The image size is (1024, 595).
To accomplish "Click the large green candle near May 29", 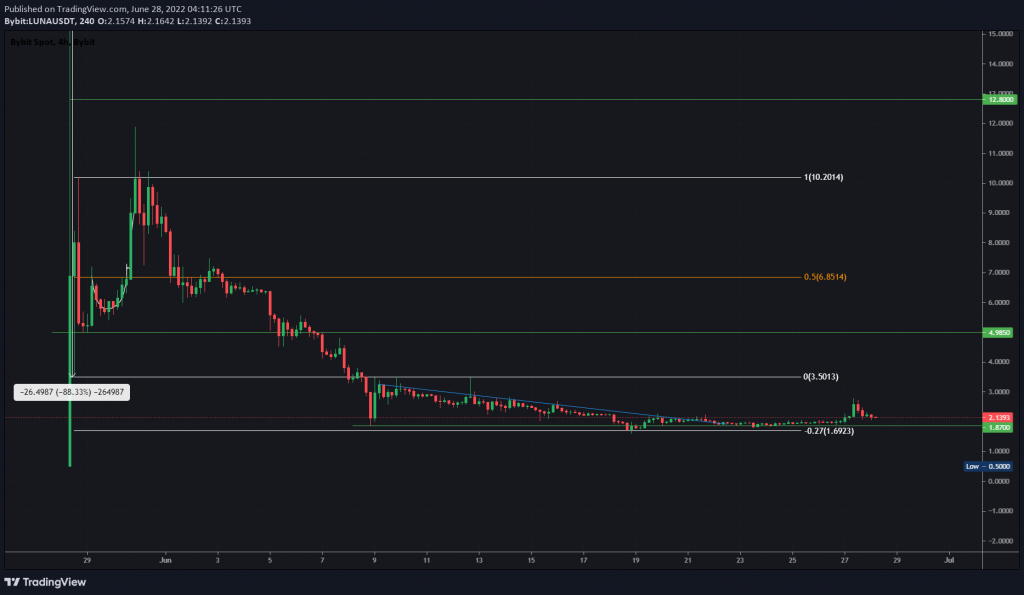I will tap(70, 371).
